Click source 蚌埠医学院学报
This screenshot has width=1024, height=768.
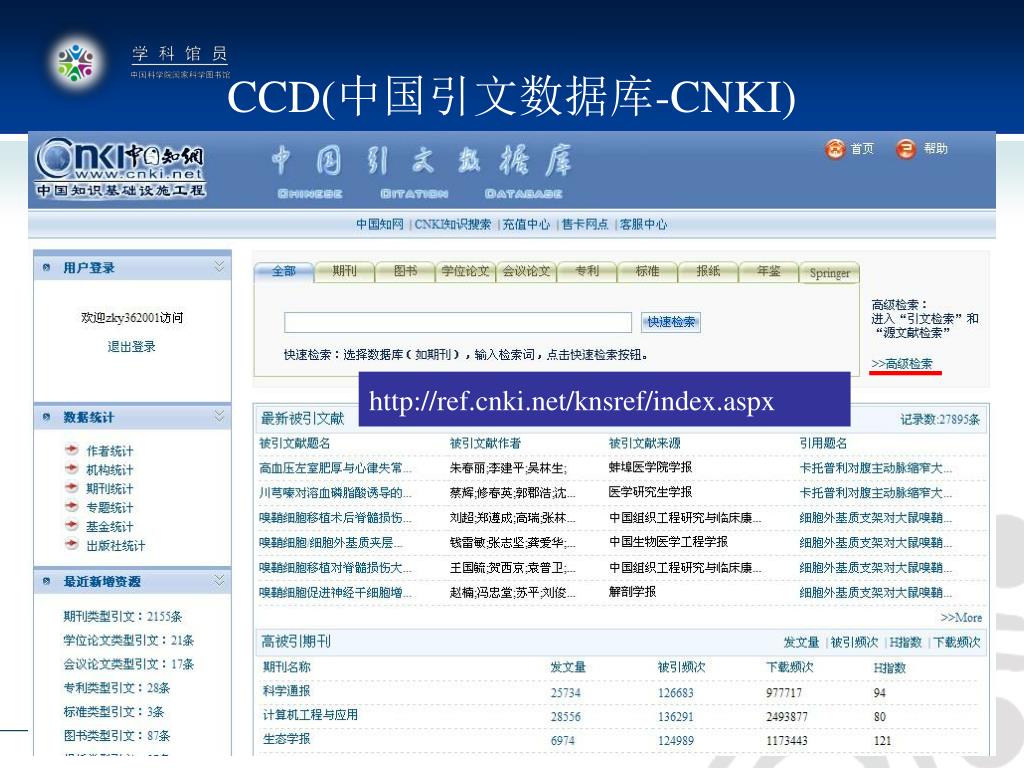tap(650, 467)
